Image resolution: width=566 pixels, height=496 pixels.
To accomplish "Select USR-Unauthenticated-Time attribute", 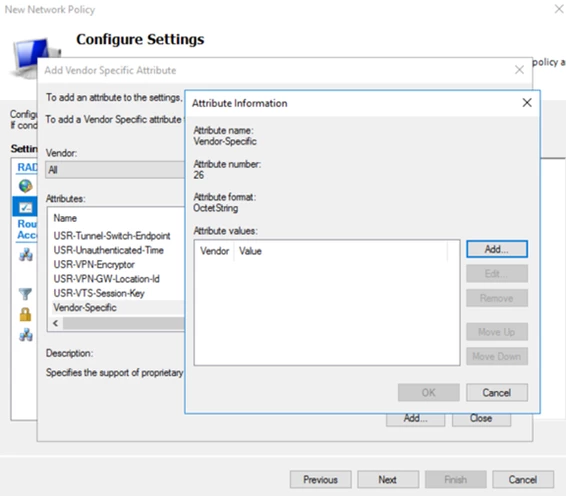I will click(x=108, y=250).
